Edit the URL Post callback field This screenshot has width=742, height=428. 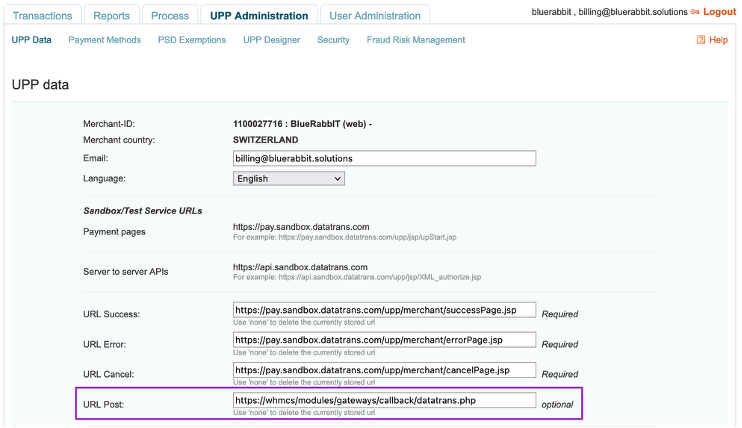(384, 400)
